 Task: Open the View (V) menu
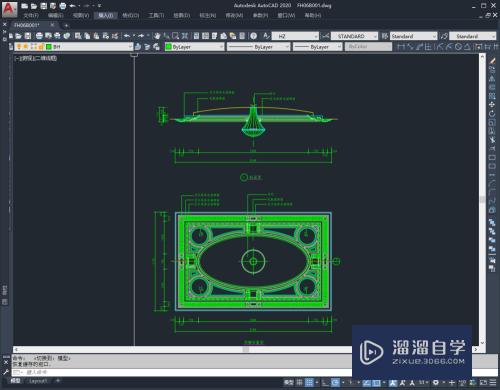(81, 15)
